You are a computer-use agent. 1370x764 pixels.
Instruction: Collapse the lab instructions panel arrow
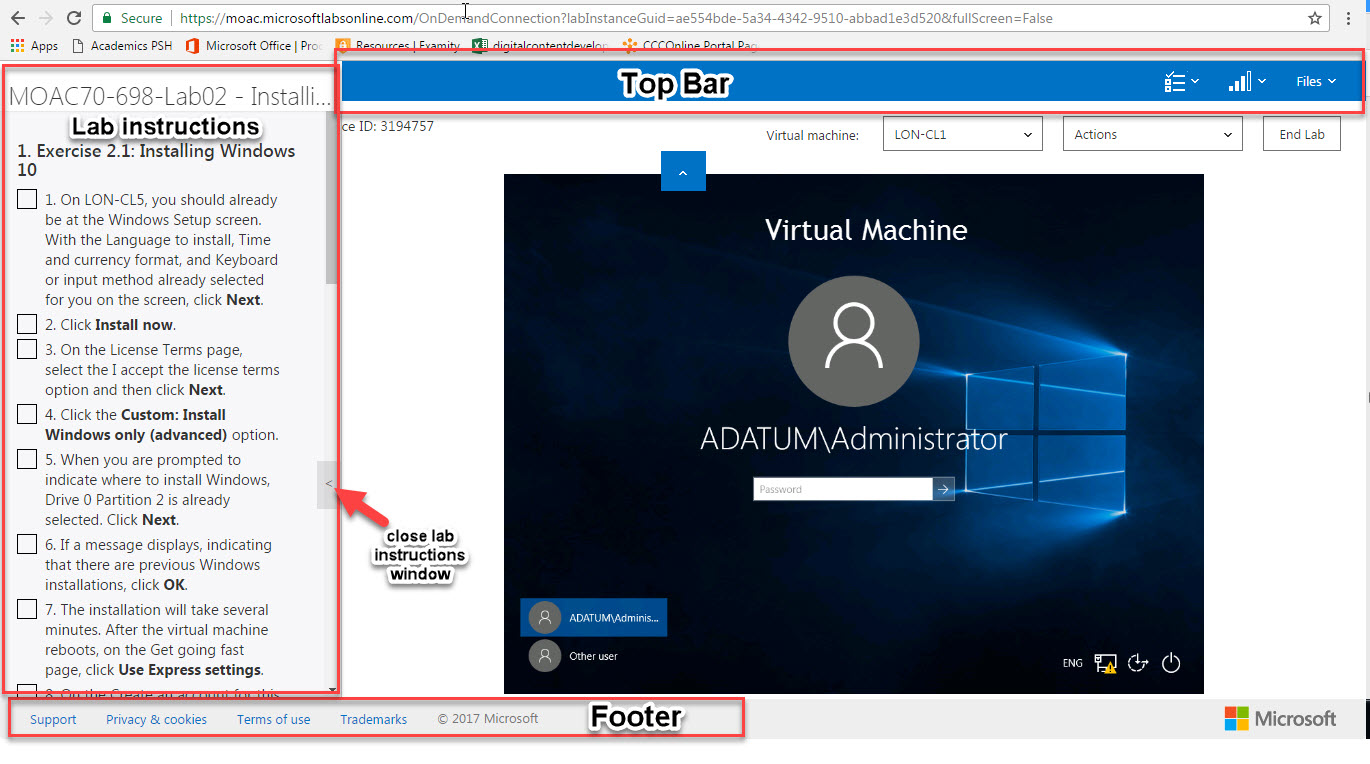[329, 485]
